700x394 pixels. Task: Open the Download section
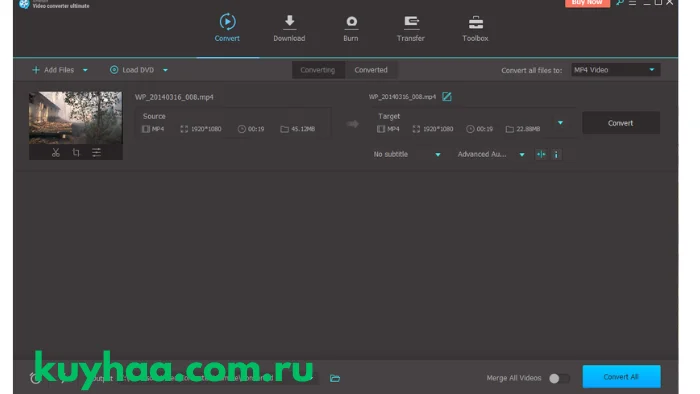coord(289,28)
